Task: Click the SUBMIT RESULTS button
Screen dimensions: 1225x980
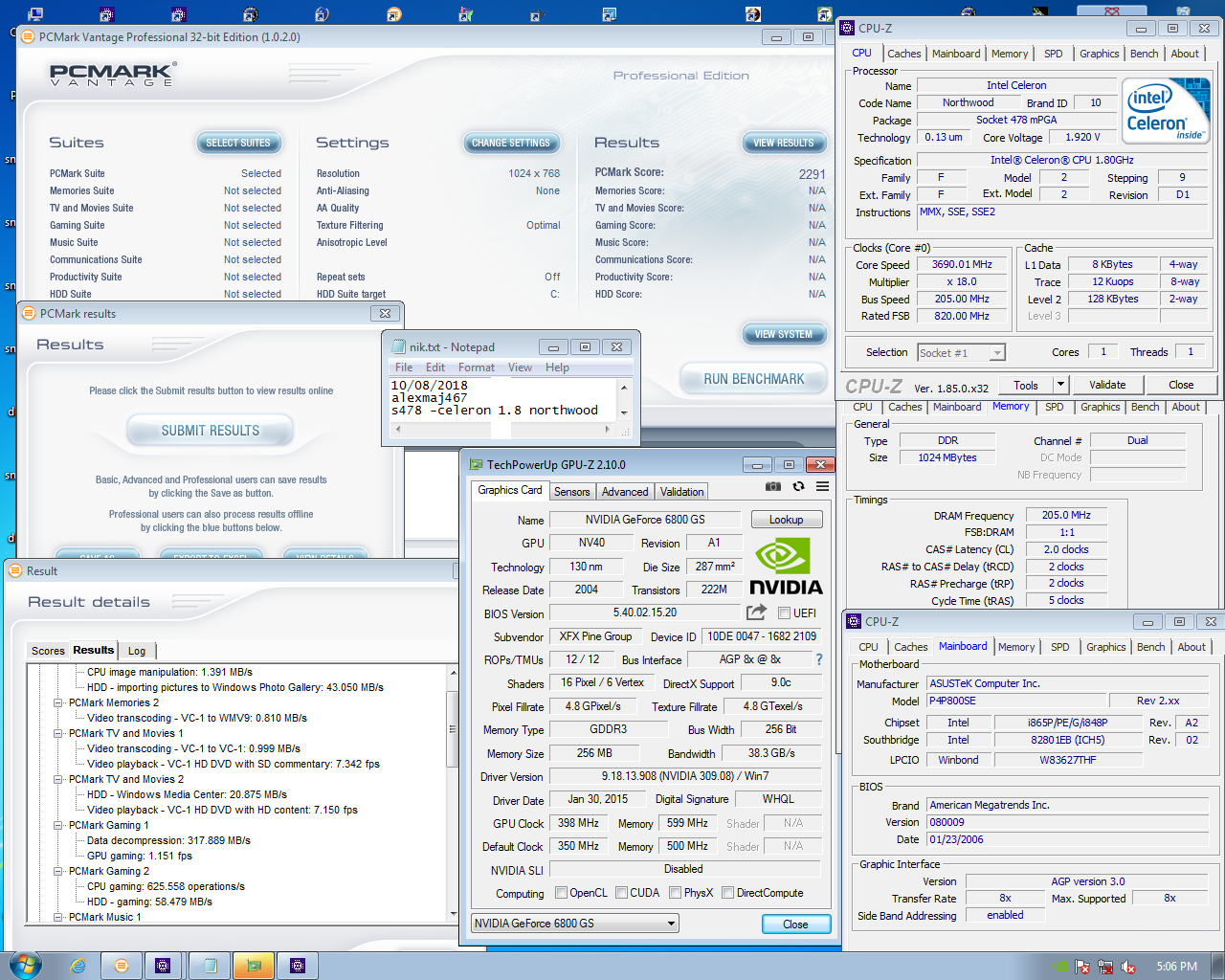Action: pos(211,431)
